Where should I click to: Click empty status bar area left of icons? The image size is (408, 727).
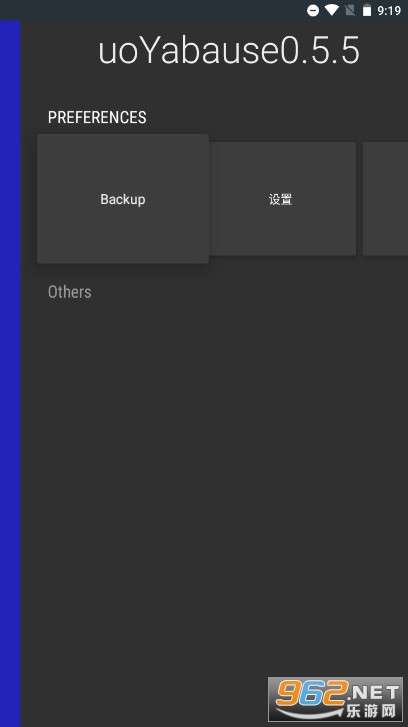(151, 10)
